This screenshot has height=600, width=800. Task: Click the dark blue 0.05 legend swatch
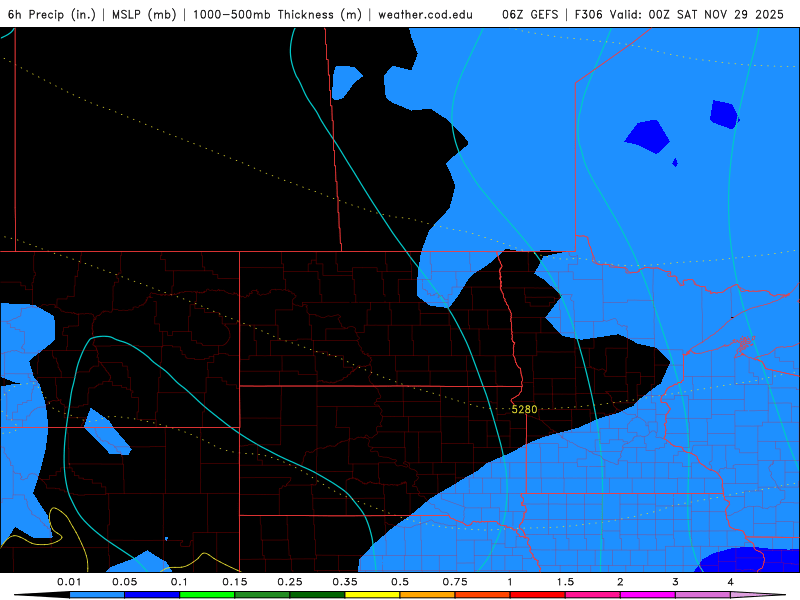pos(152,595)
